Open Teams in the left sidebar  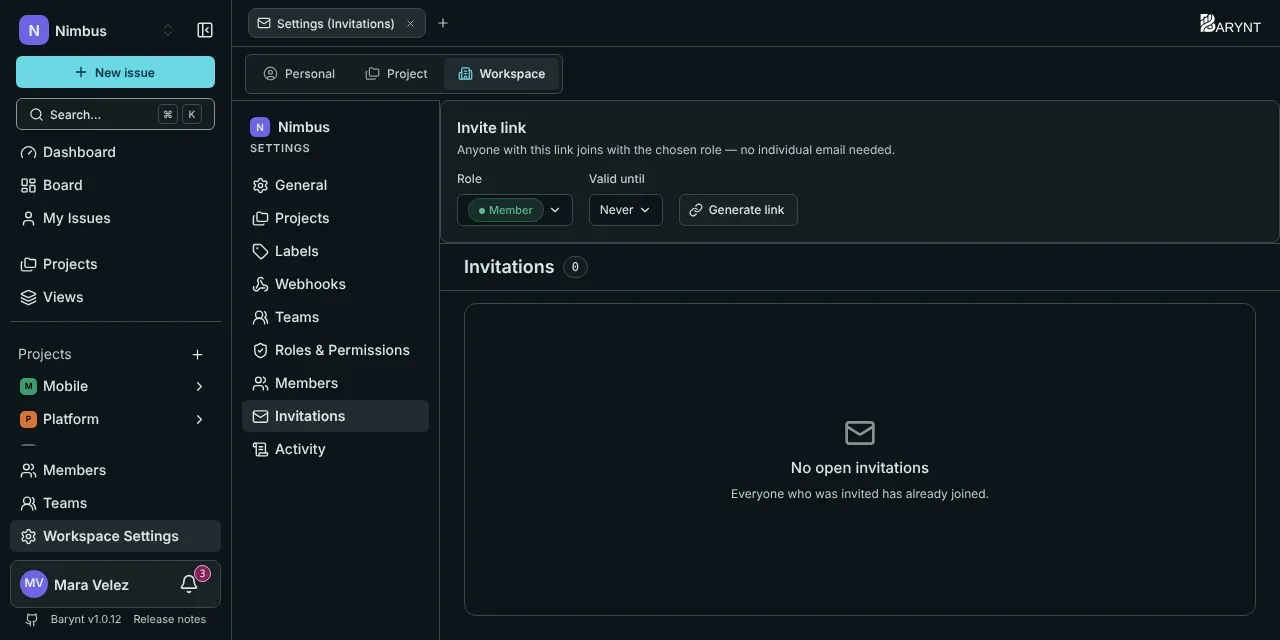pos(115,503)
